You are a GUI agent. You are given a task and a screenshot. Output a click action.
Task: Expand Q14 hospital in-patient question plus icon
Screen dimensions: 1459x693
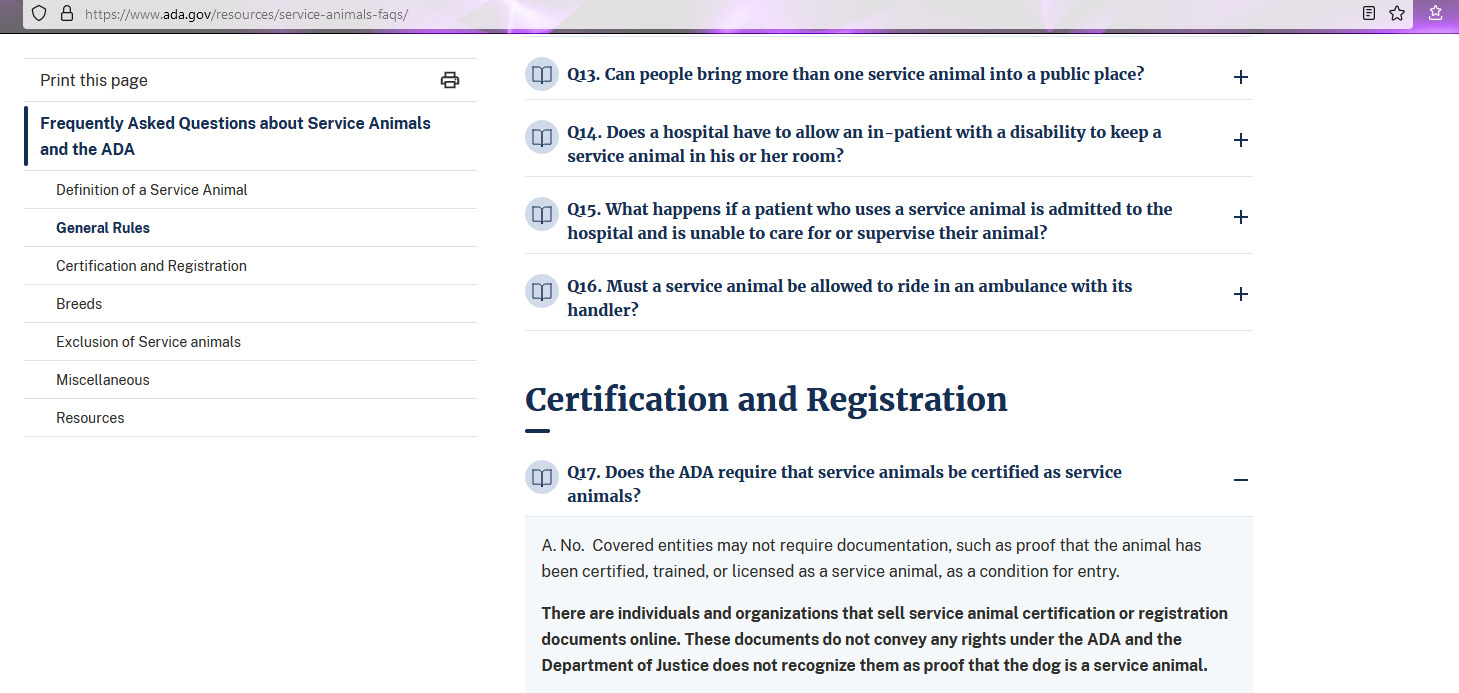(x=1240, y=140)
